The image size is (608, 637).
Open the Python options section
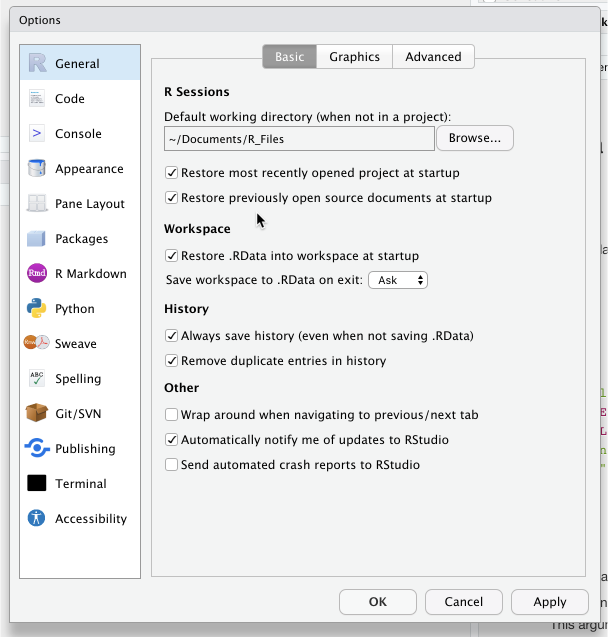[x=80, y=308]
